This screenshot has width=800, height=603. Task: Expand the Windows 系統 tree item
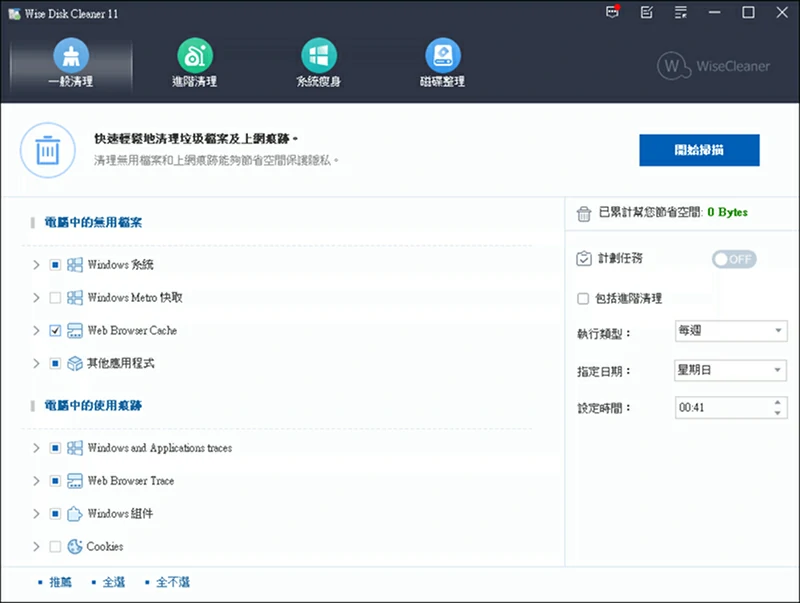click(37, 265)
